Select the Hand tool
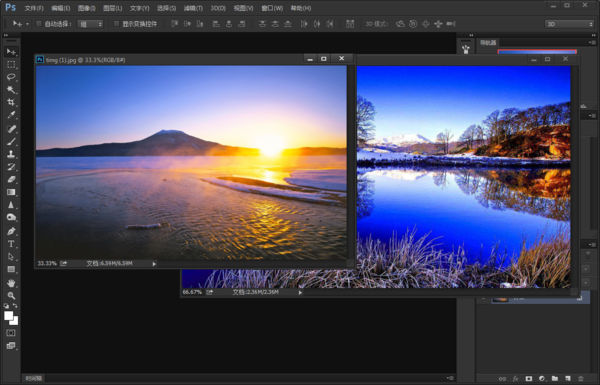 pos(11,283)
